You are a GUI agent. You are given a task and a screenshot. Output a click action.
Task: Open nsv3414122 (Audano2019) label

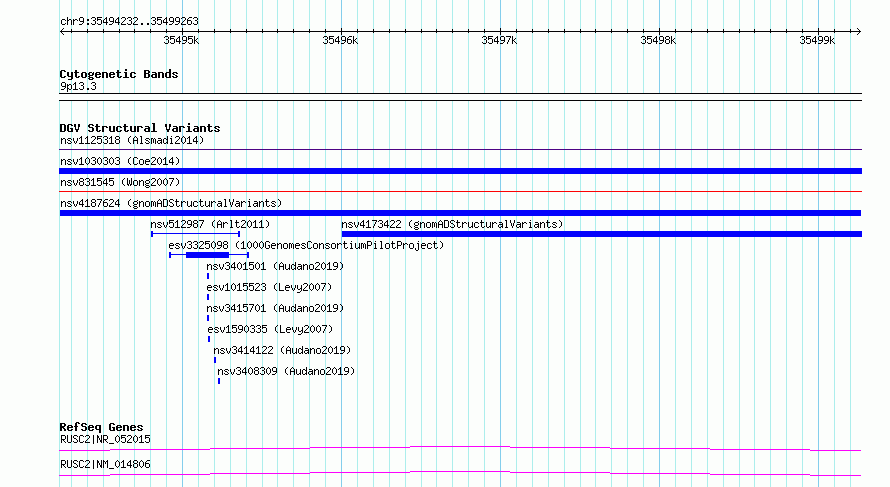[x=282, y=350]
